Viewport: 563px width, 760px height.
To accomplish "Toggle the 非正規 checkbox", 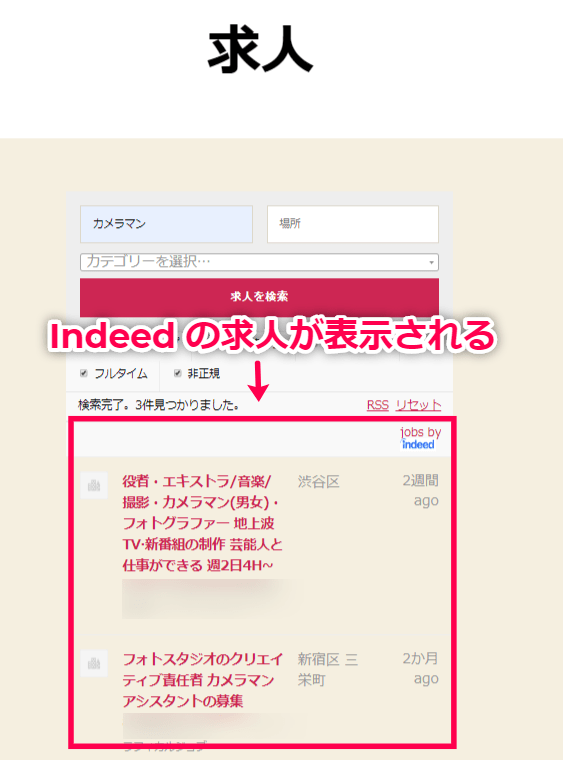I will [x=177, y=373].
